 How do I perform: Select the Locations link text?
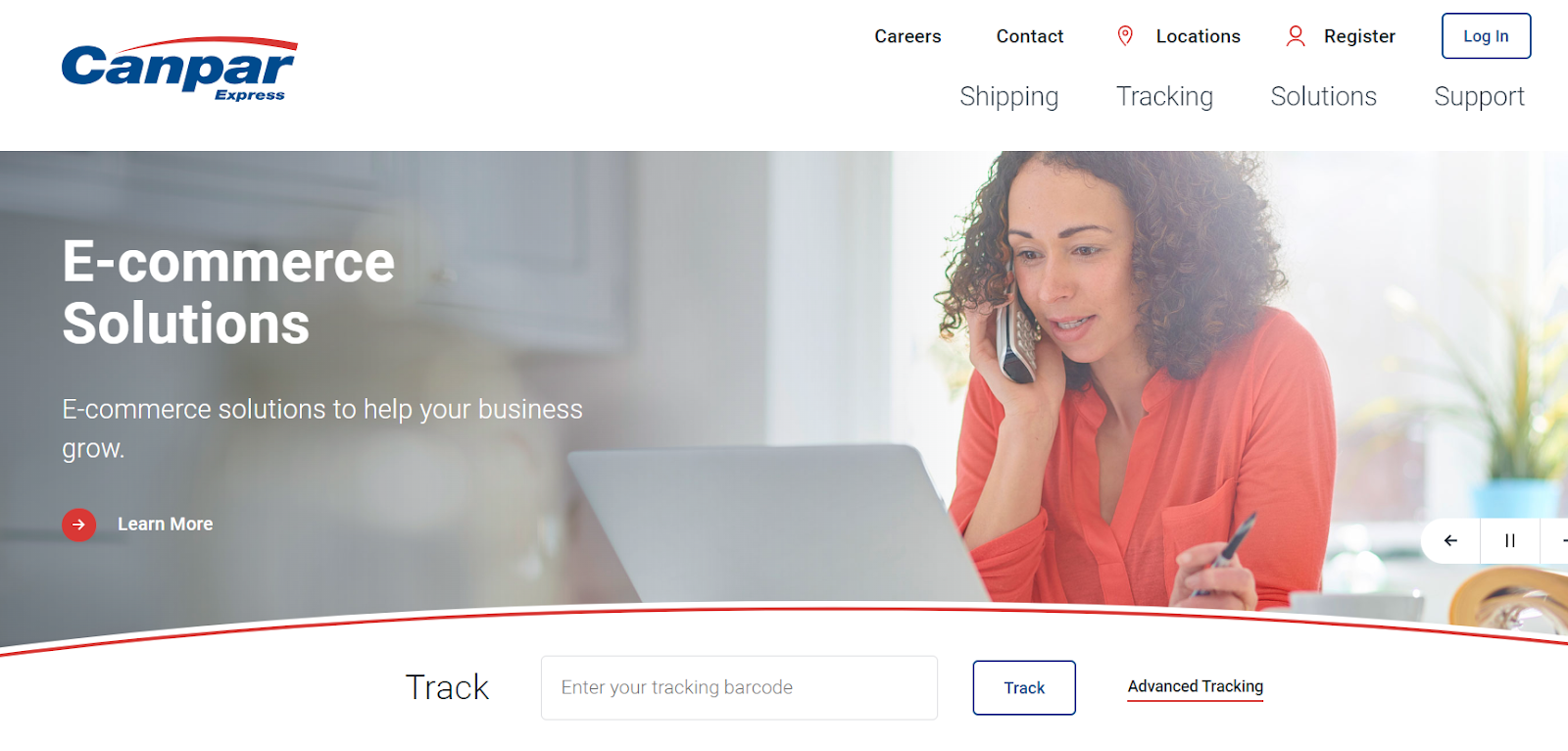click(x=1199, y=36)
